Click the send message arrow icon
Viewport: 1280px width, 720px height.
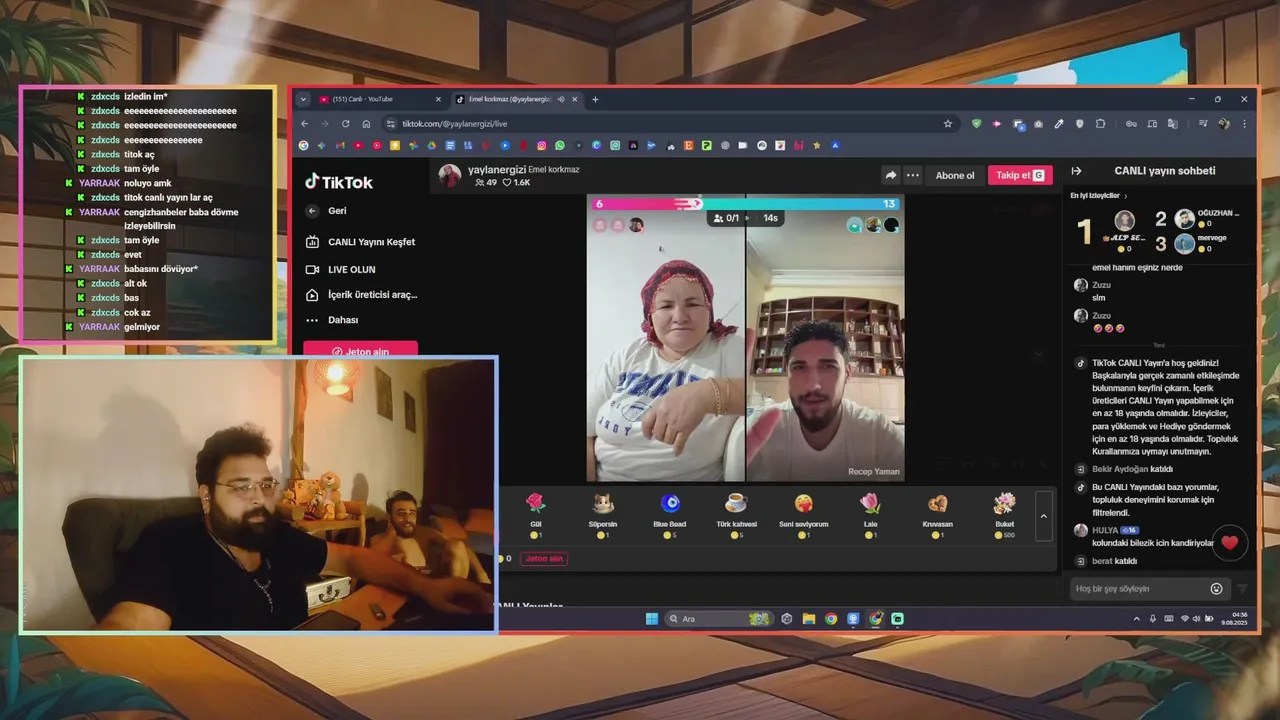pos(1243,589)
